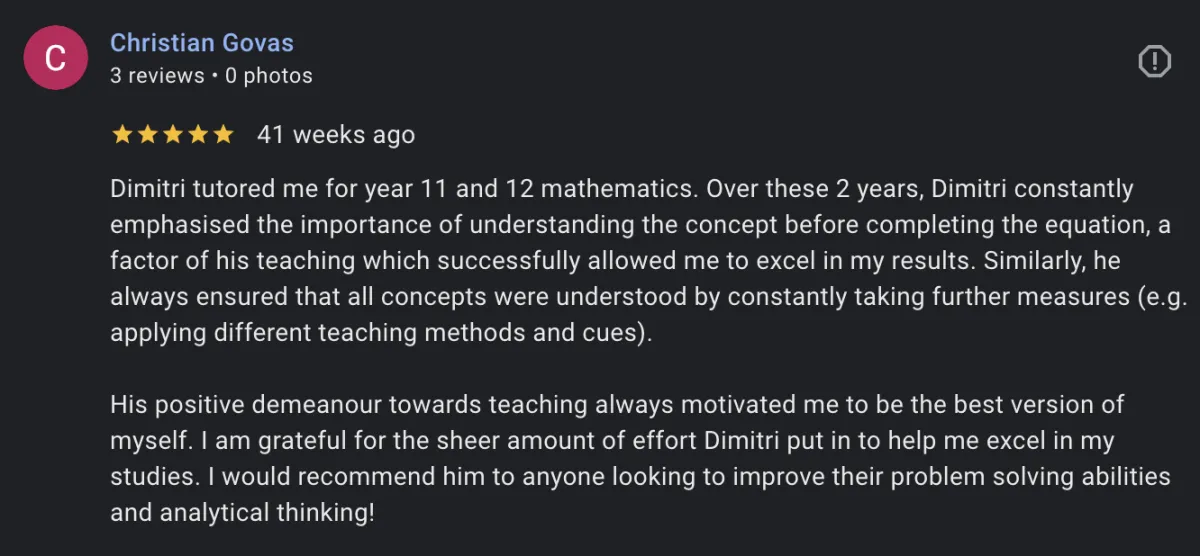Screen dimensions: 1200x556
Task: Click the report review exclamation icon
Action: point(1154,62)
